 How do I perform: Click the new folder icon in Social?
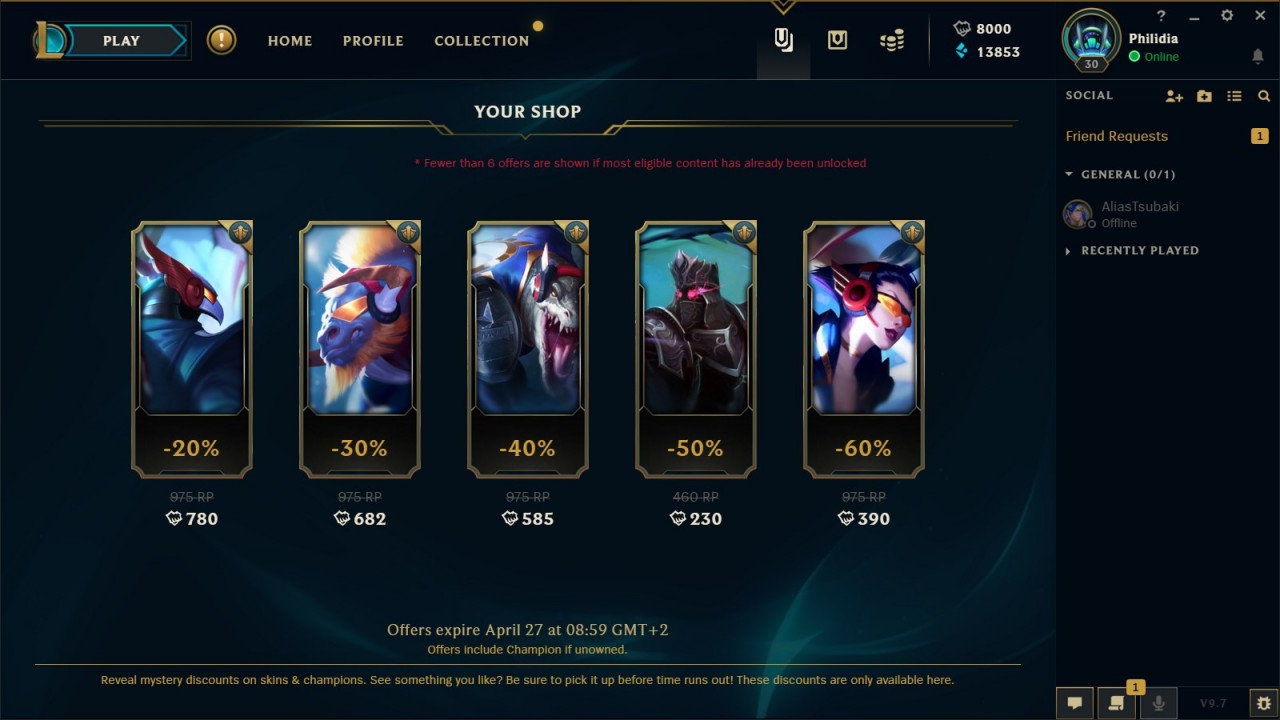[1204, 96]
